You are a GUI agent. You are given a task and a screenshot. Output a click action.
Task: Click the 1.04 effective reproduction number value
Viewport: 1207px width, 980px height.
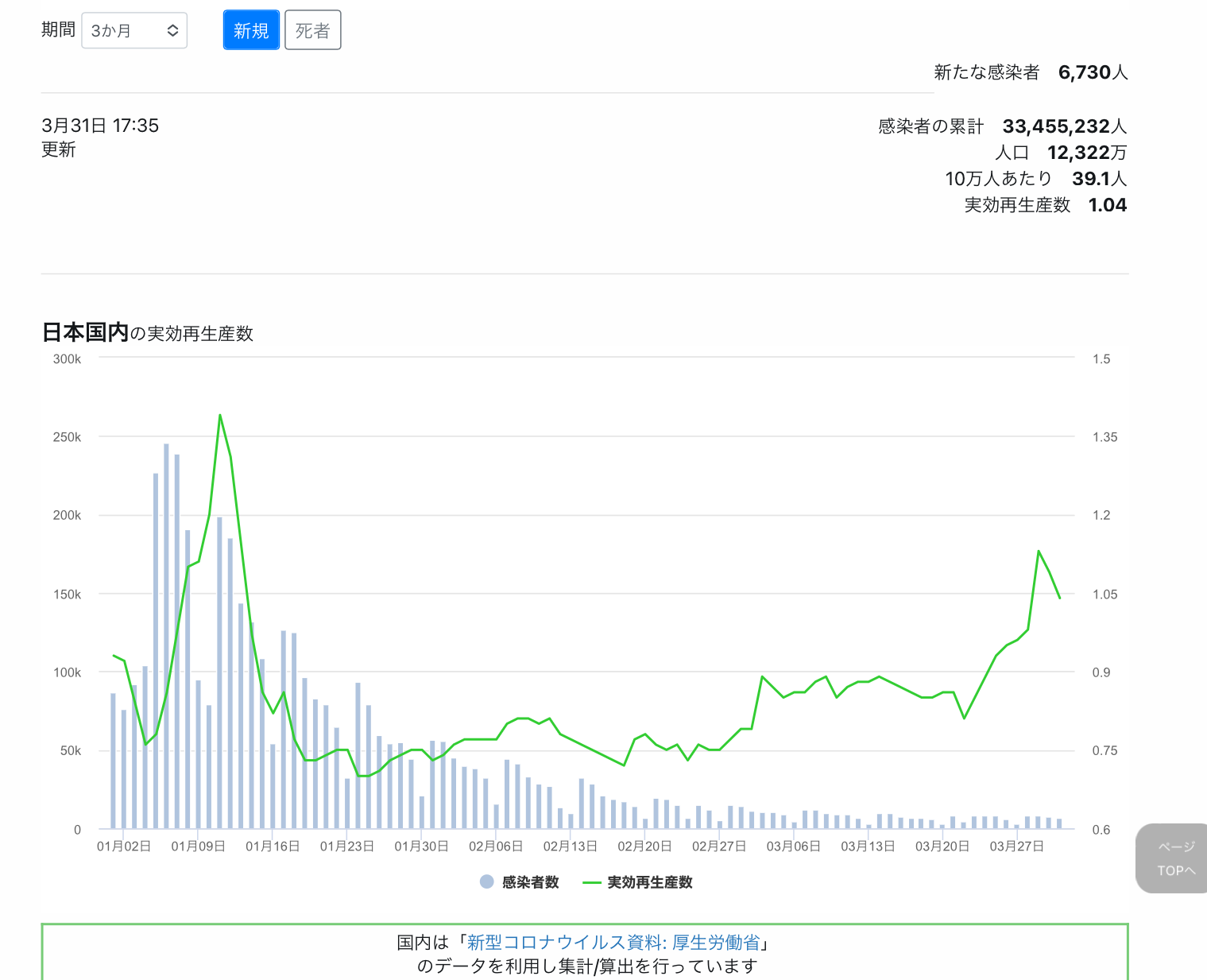(1107, 205)
